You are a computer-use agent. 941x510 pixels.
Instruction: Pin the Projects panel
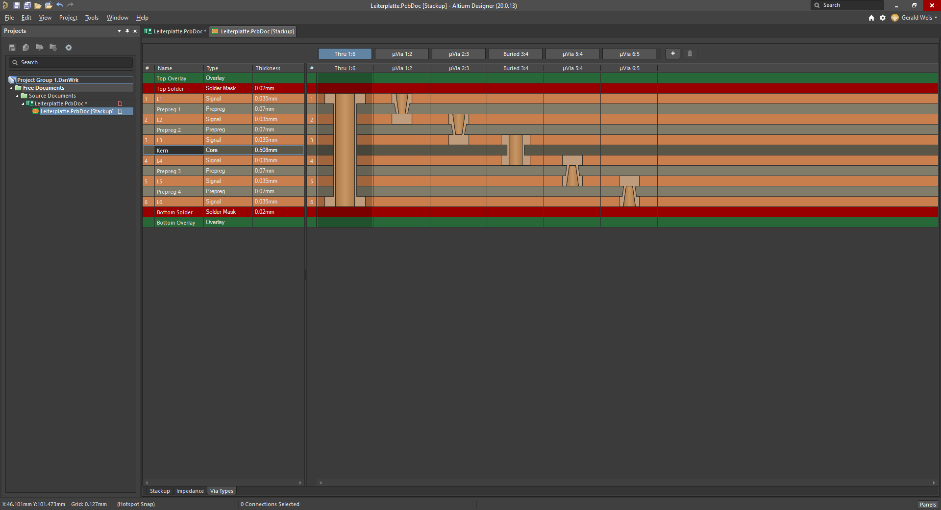point(127,31)
